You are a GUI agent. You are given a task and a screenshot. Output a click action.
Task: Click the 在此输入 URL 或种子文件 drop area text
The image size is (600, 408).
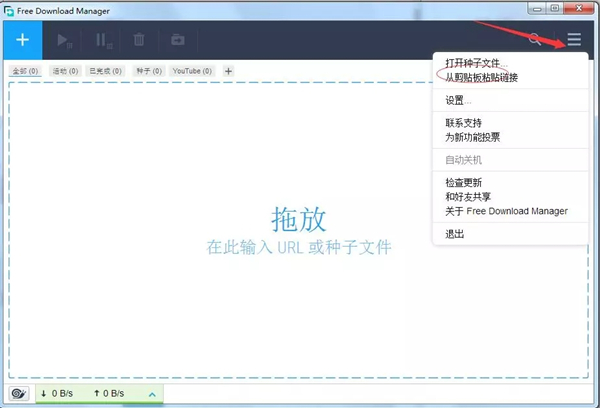(x=299, y=247)
